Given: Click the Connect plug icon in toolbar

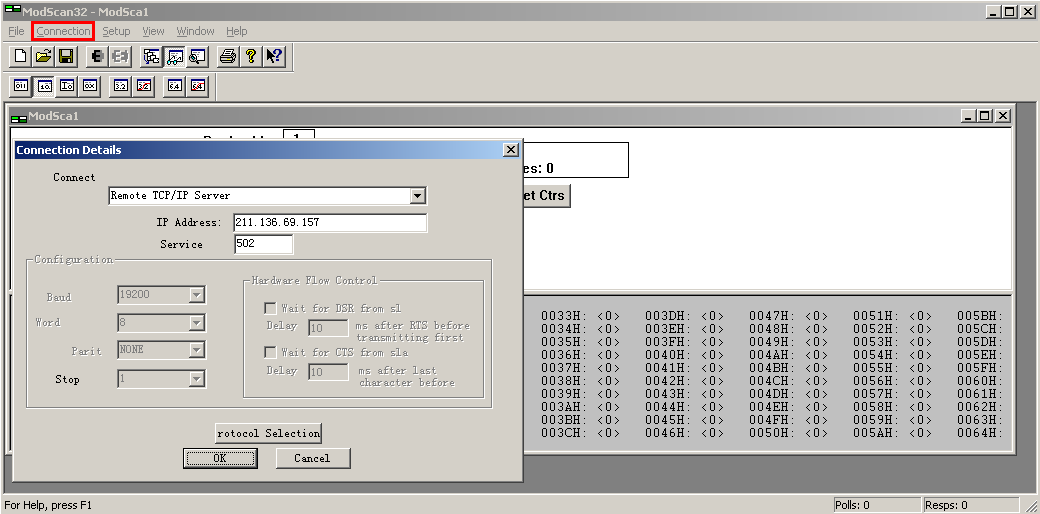Looking at the screenshot, I should (x=98, y=56).
